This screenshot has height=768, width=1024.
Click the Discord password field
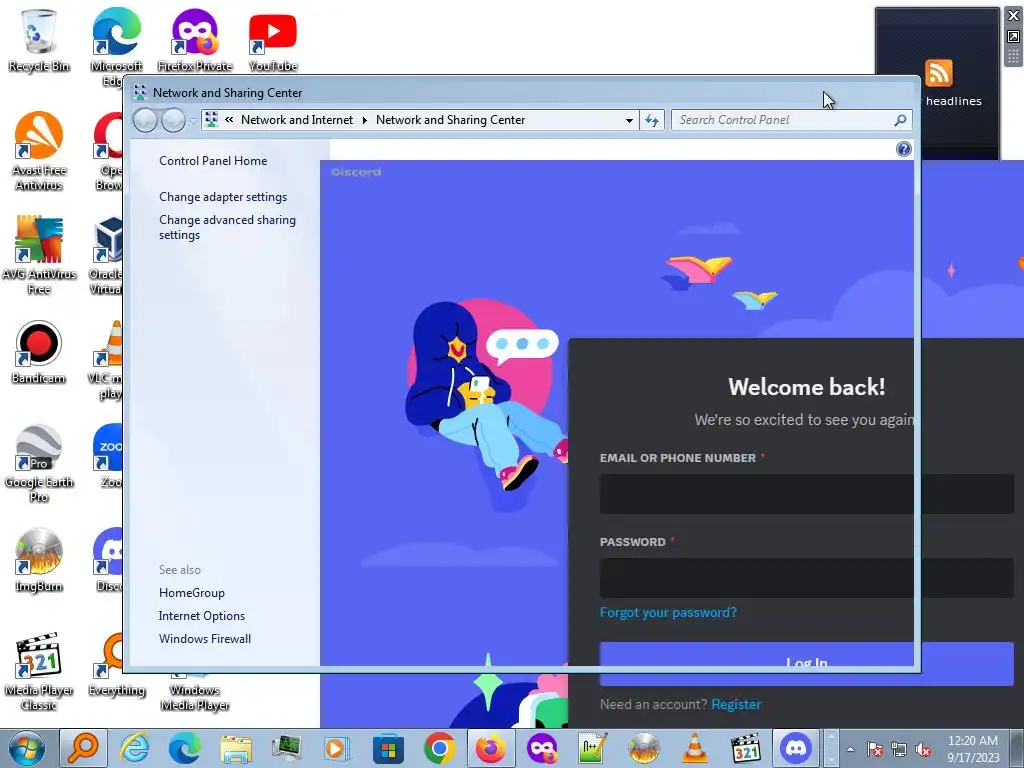[x=807, y=578]
